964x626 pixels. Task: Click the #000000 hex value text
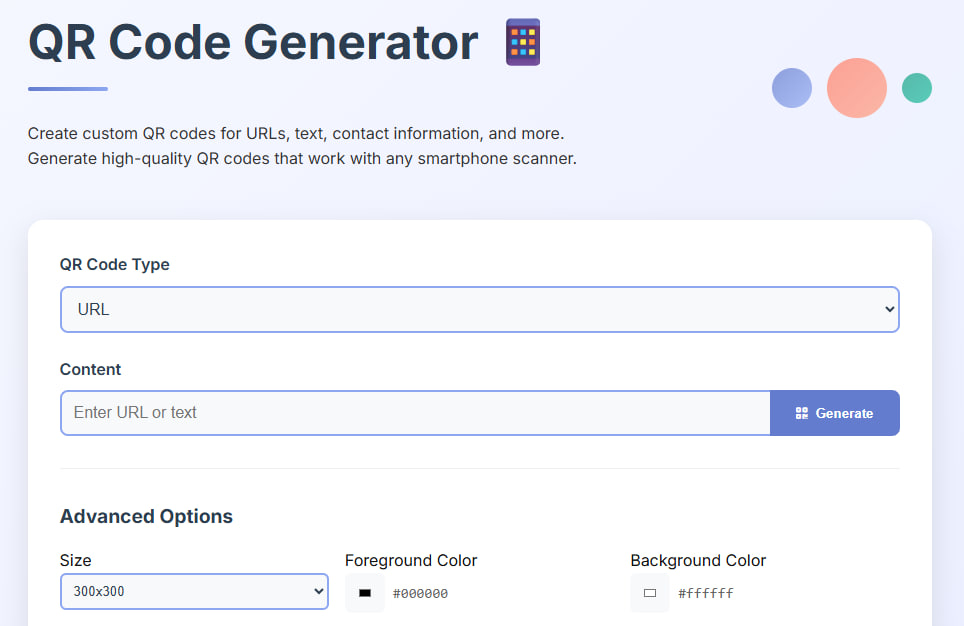(x=420, y=594)
